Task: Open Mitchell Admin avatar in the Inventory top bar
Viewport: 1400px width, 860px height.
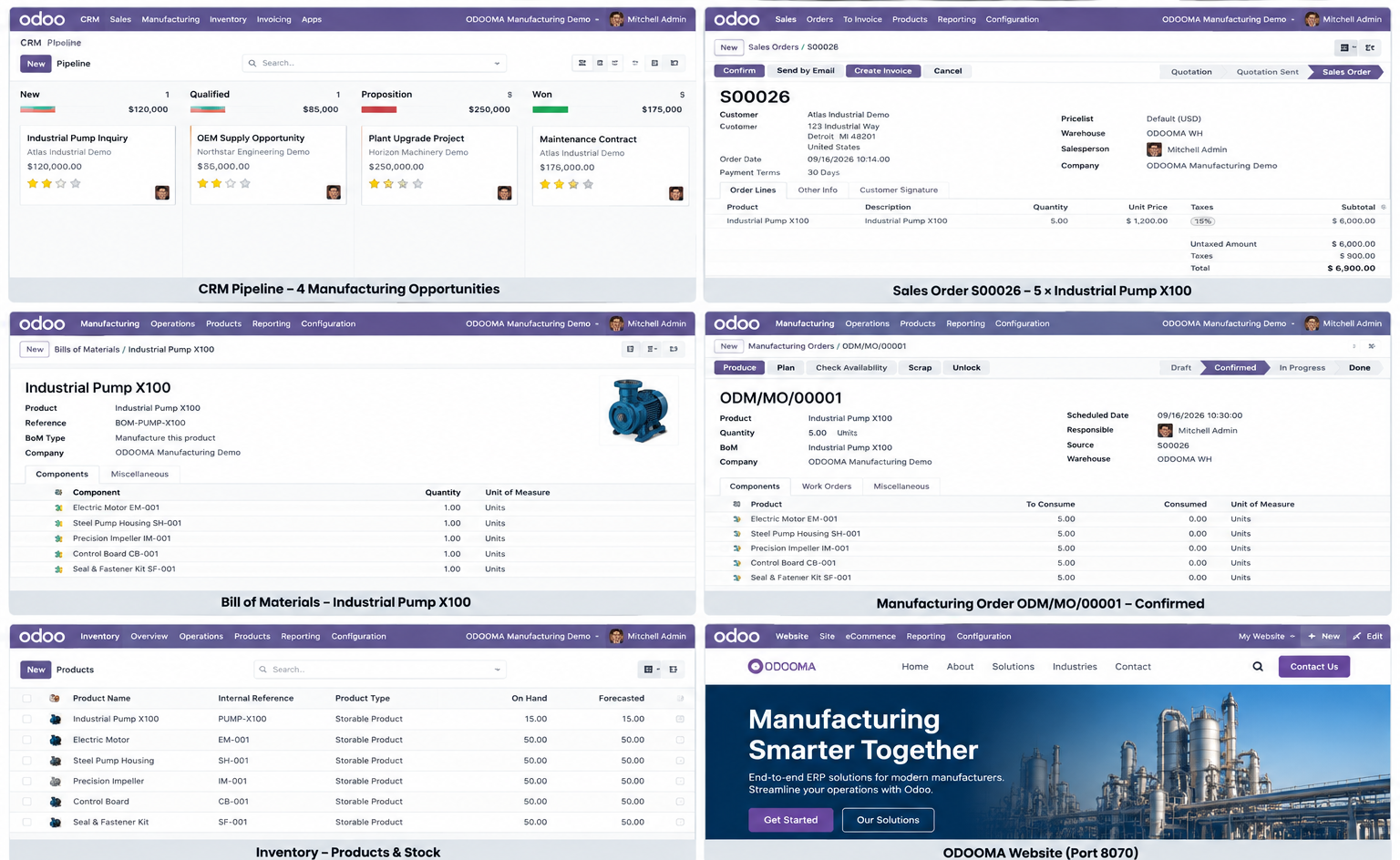Action: 617,636
